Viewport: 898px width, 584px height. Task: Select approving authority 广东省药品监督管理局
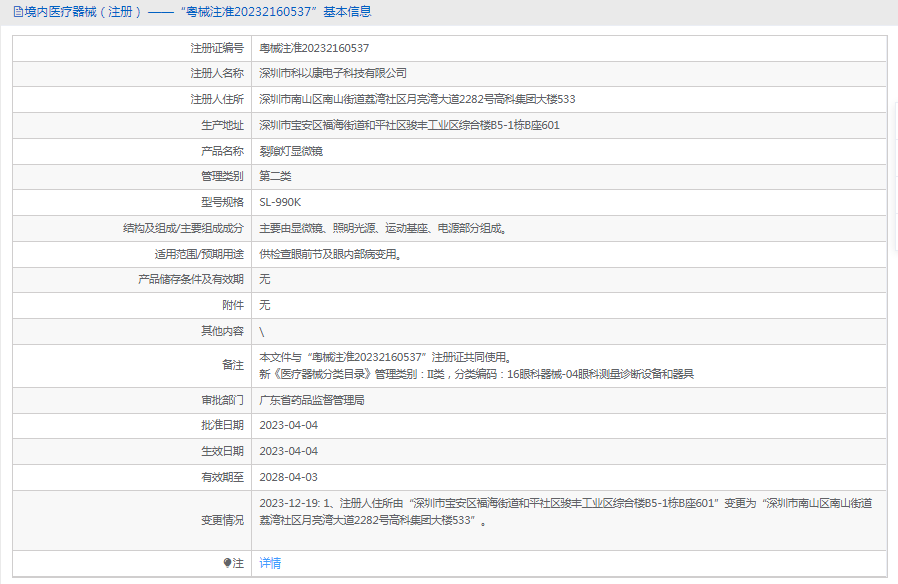pyautogui.click(x=312, y=400)
